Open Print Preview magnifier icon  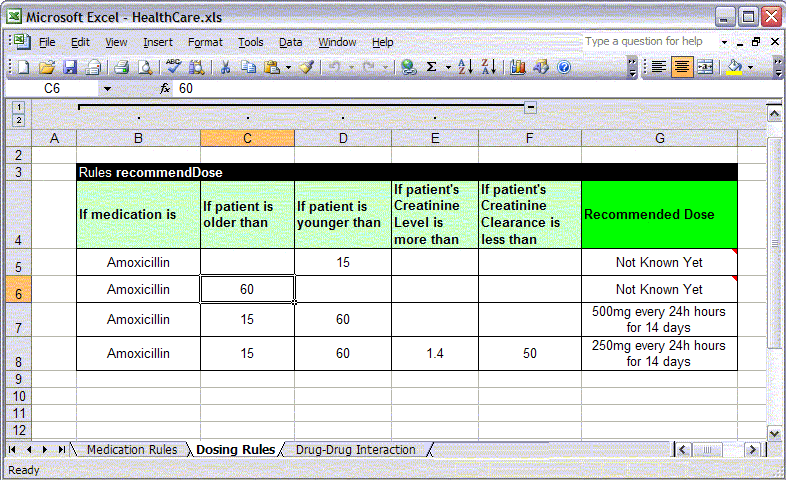tap(145, 67)
